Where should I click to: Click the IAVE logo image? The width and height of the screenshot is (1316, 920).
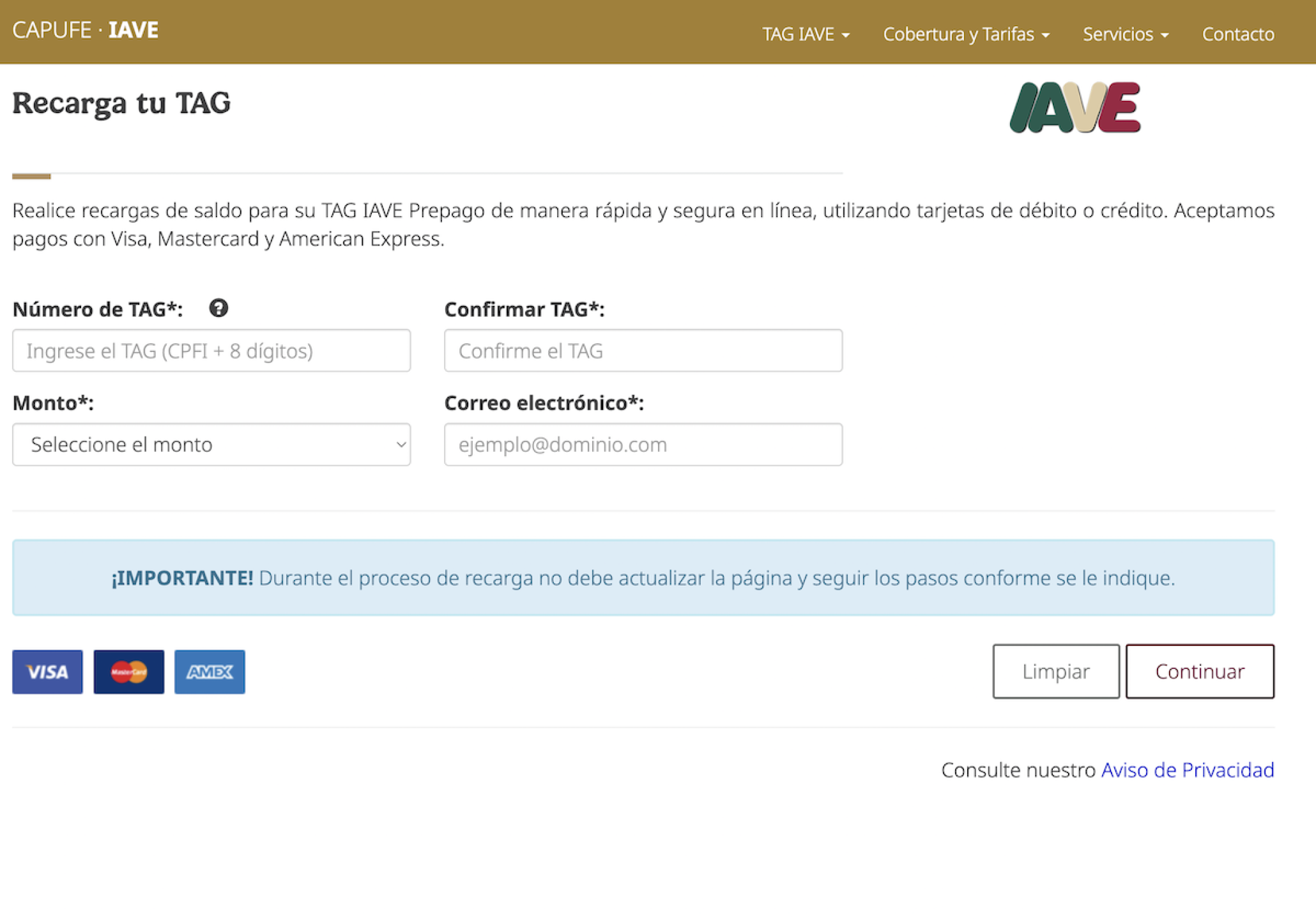coord(1075,107)
